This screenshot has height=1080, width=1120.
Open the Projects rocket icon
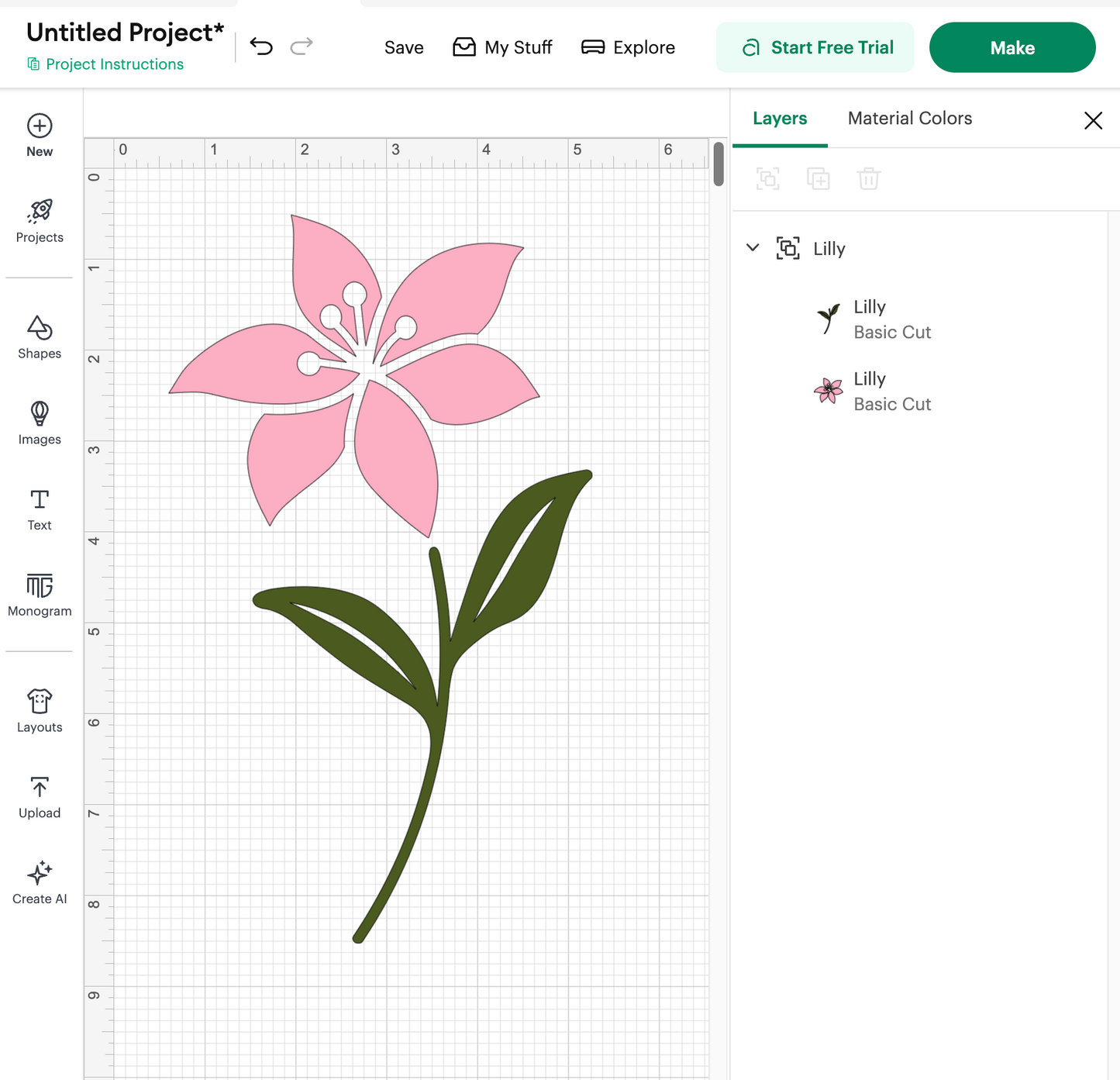tap(40, 211)
